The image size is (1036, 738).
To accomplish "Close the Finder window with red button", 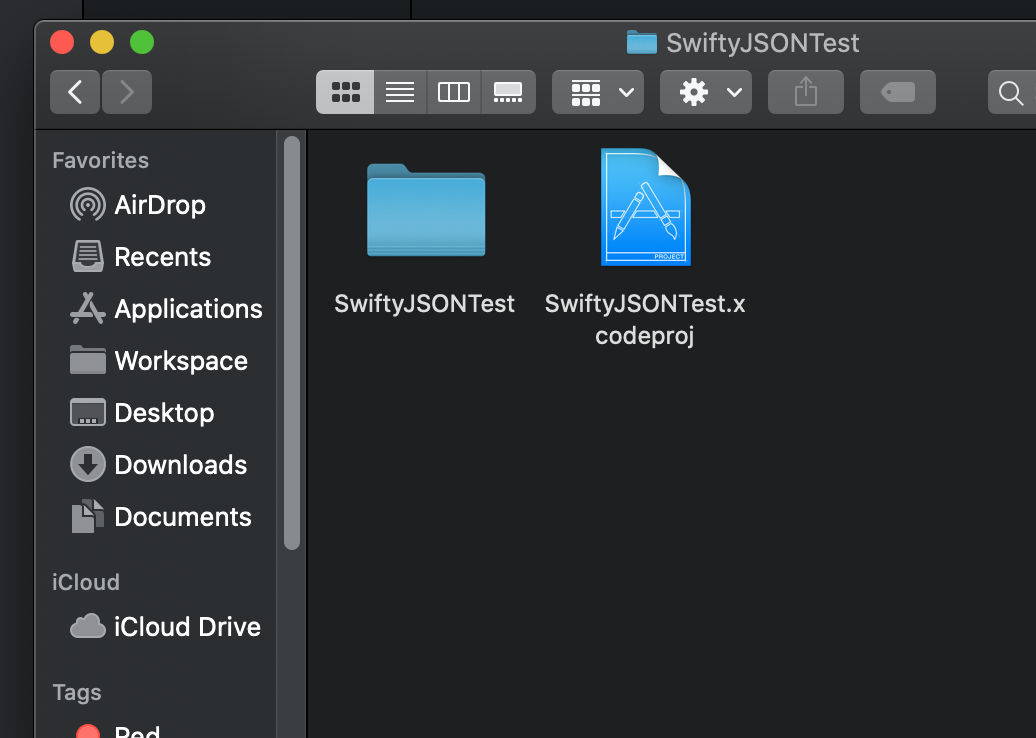I will pyautogui.click(x=62, y=42).
